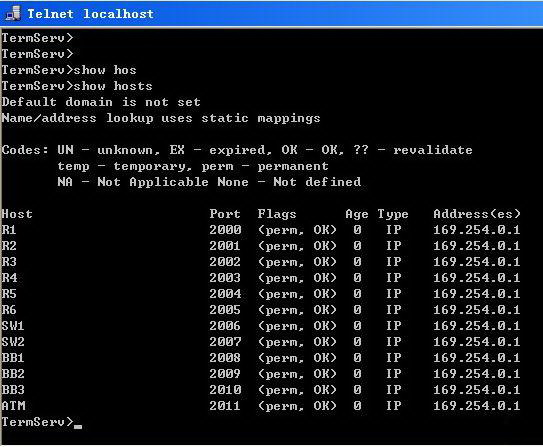Click 'Name/address lookup uses static mappings' line
Image resolution: width=543 pixels, height=447 pixels.
point(161,118)
